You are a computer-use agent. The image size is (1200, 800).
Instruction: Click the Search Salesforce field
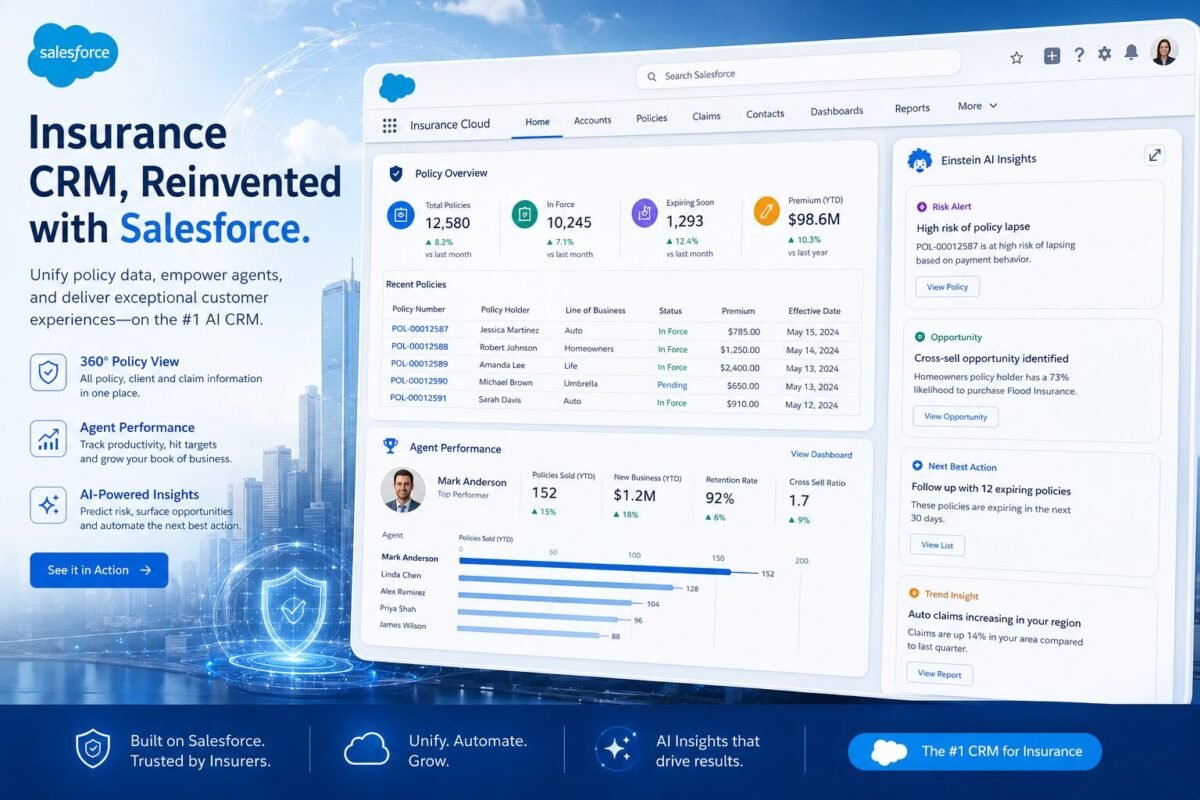(x=798, y=69)
